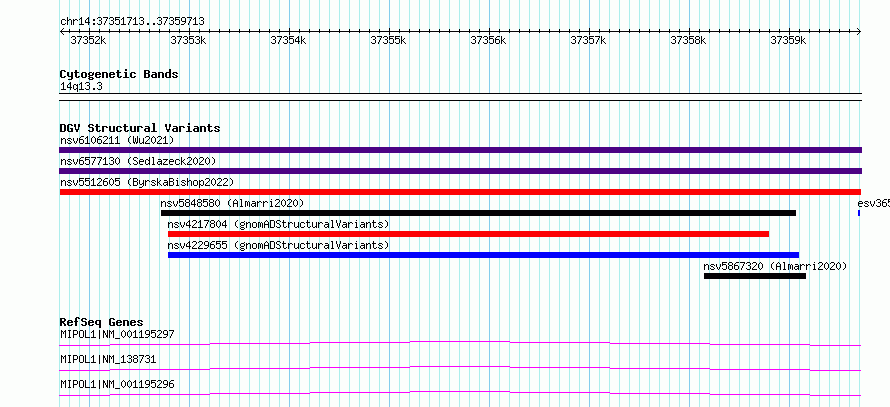Open the nsv4229655 (gnomADStructuralVariants) label
Image resolution: width=890 pixels, height=407 pixels.
[278, 245]
